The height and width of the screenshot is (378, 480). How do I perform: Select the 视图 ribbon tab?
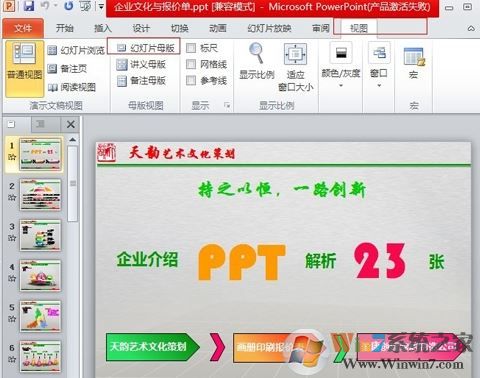(359, 28)
